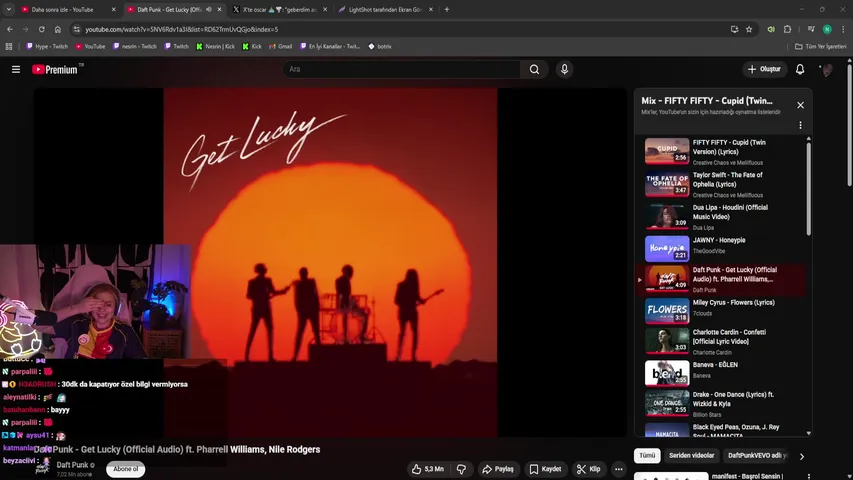Go back in browser history
Viewport: 853px width, 480px height.
[10, 29]
